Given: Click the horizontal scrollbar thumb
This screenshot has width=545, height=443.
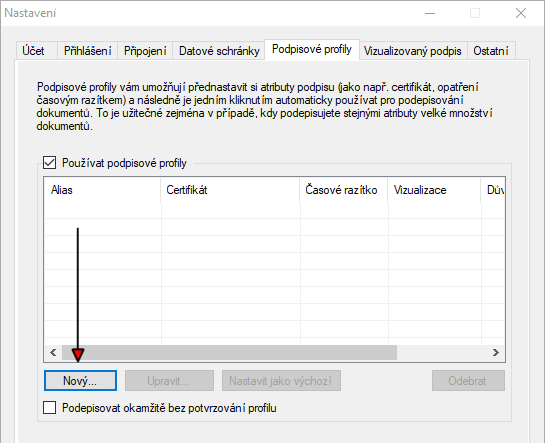Looking at the screenshot, I should pos(229,353).
